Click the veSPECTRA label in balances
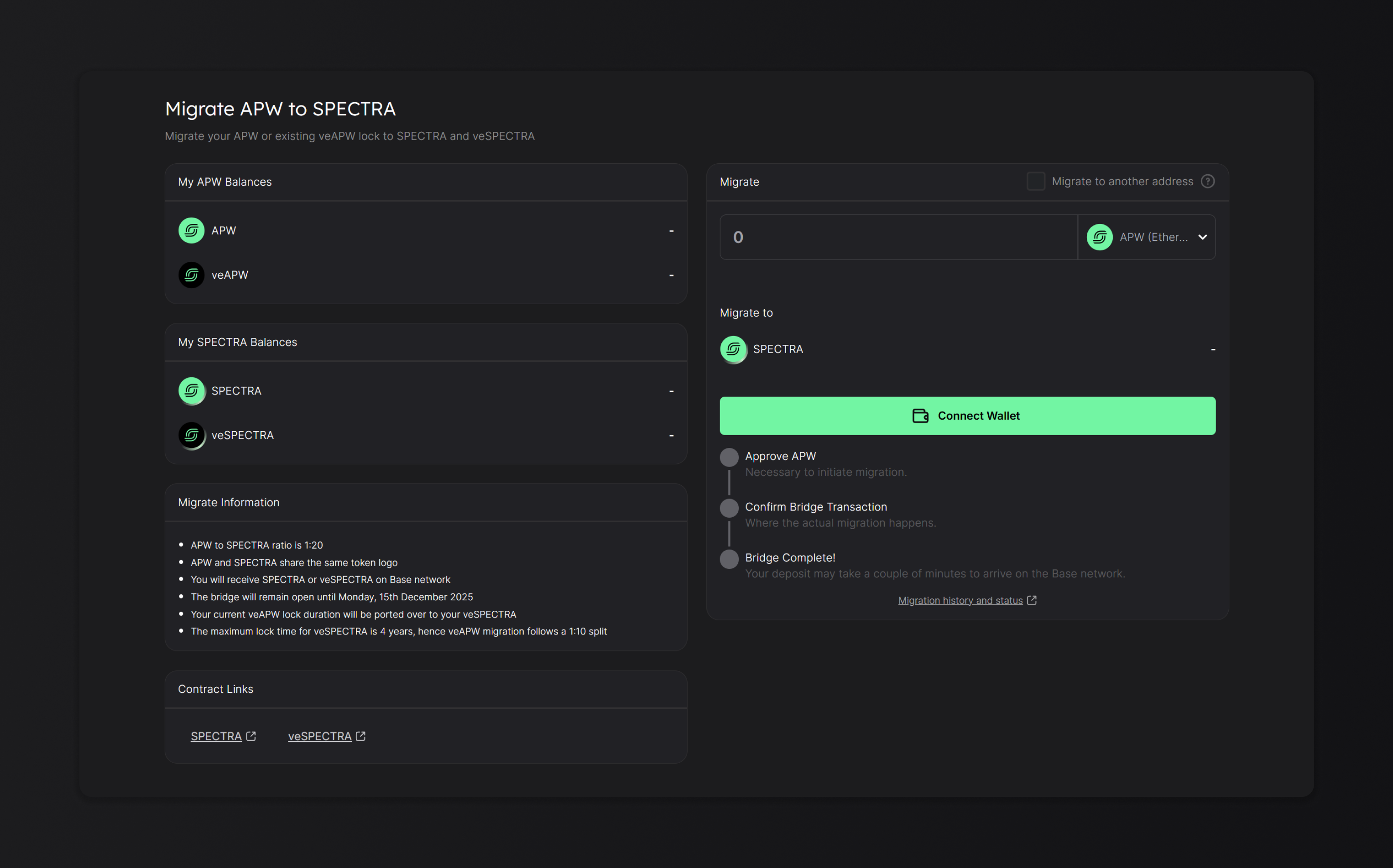1393x868 pixels. (242, 435)
